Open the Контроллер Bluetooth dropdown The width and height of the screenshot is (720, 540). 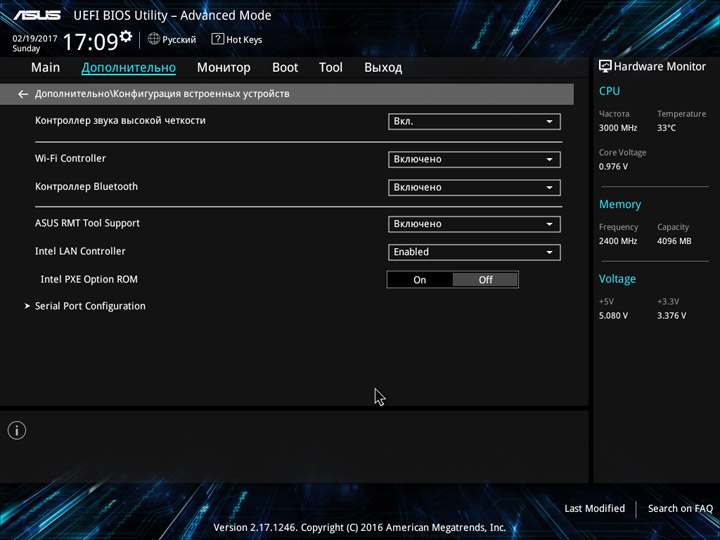[474, 187]
